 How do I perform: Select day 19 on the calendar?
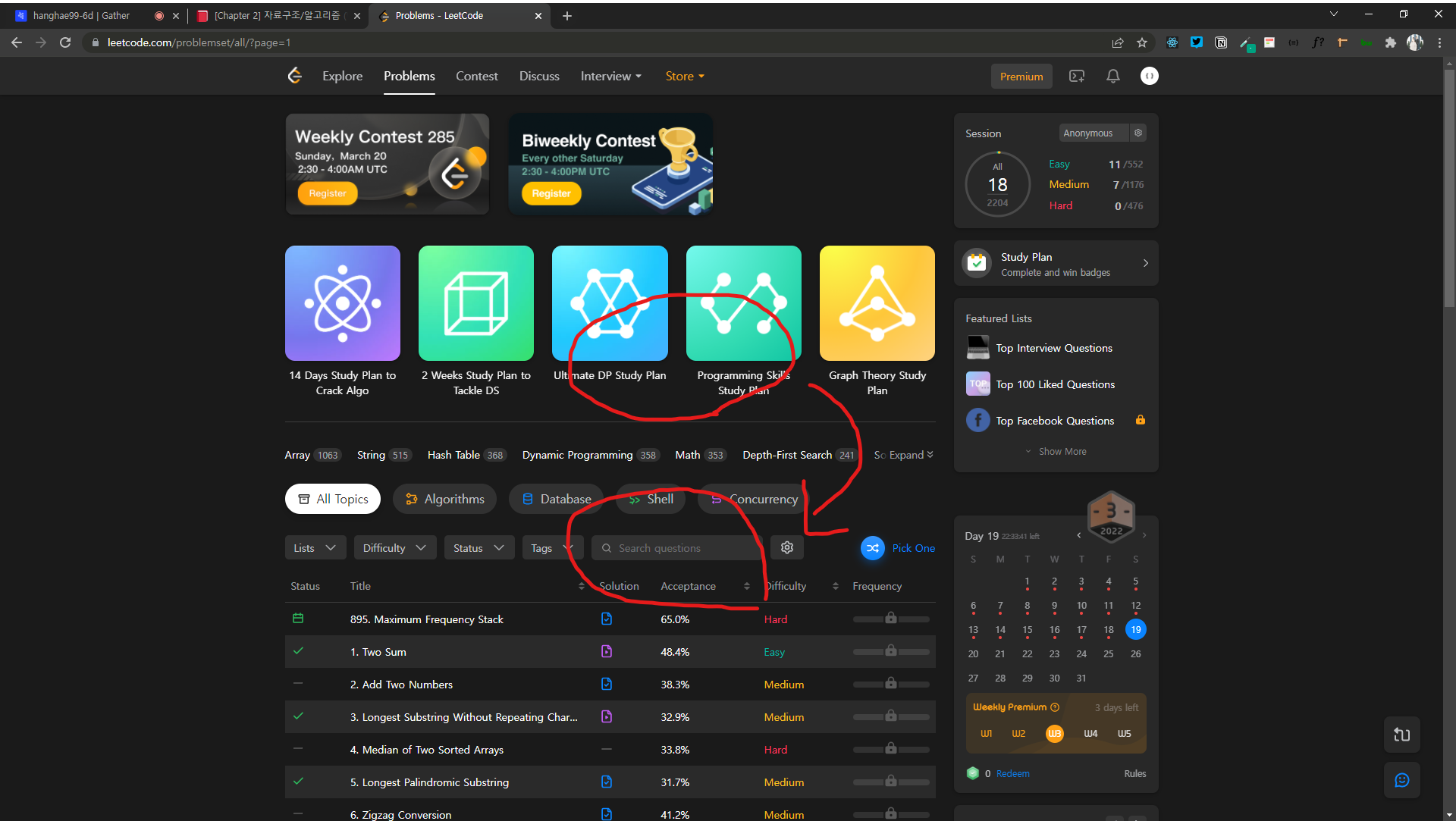[1135, 629]
